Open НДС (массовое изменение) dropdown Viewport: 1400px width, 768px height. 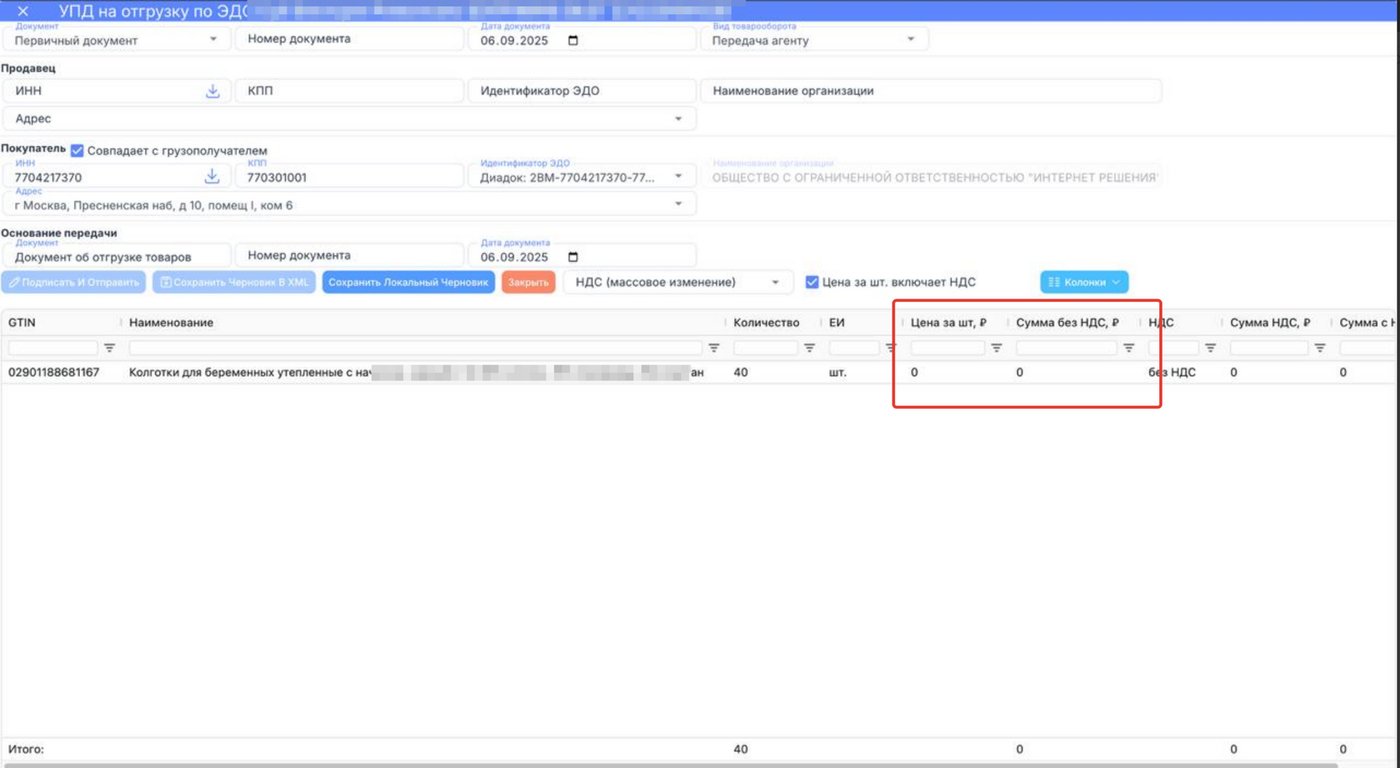(x=678, y=282)
